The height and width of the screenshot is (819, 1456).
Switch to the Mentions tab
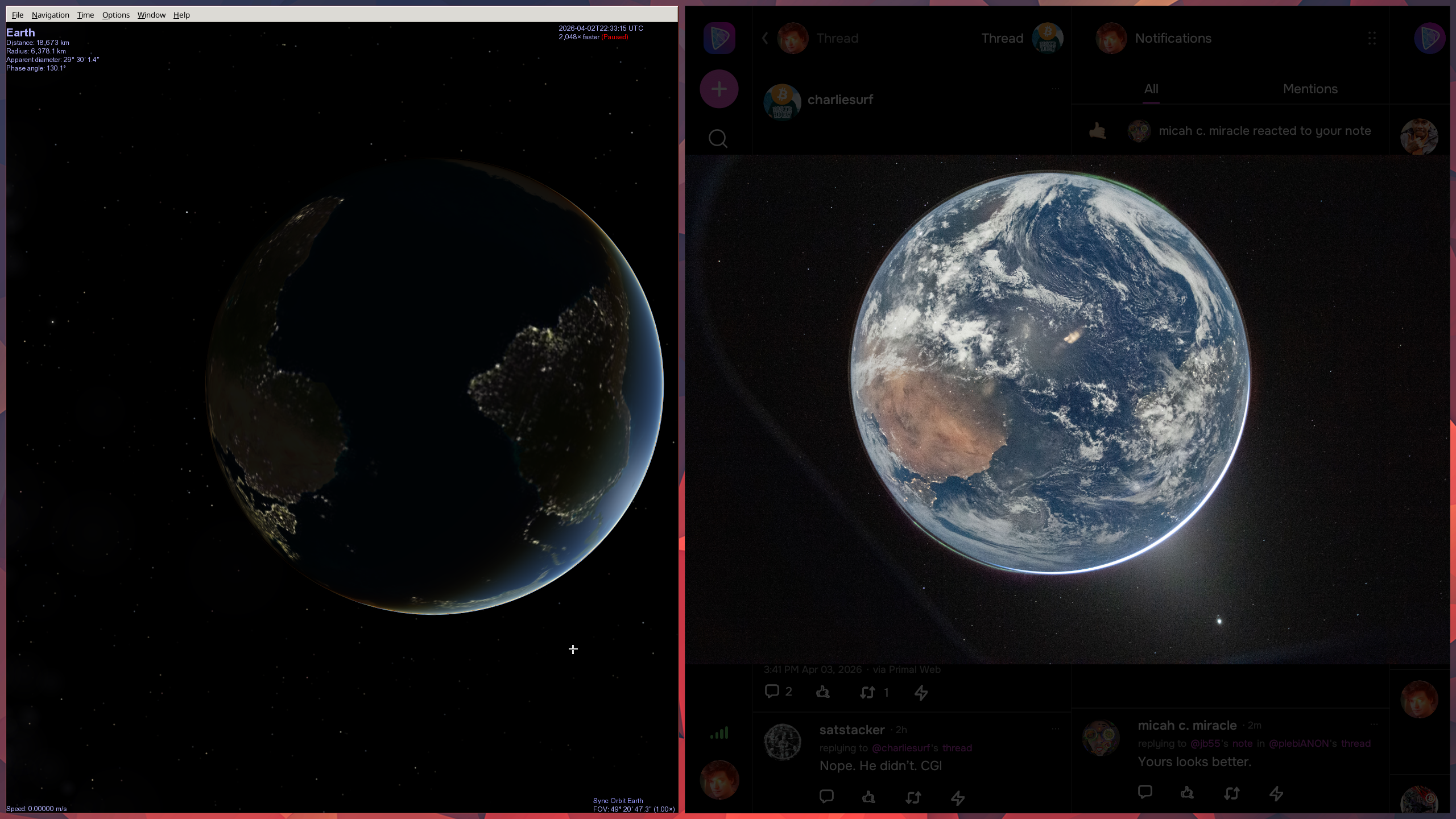tap(1310, 89)
